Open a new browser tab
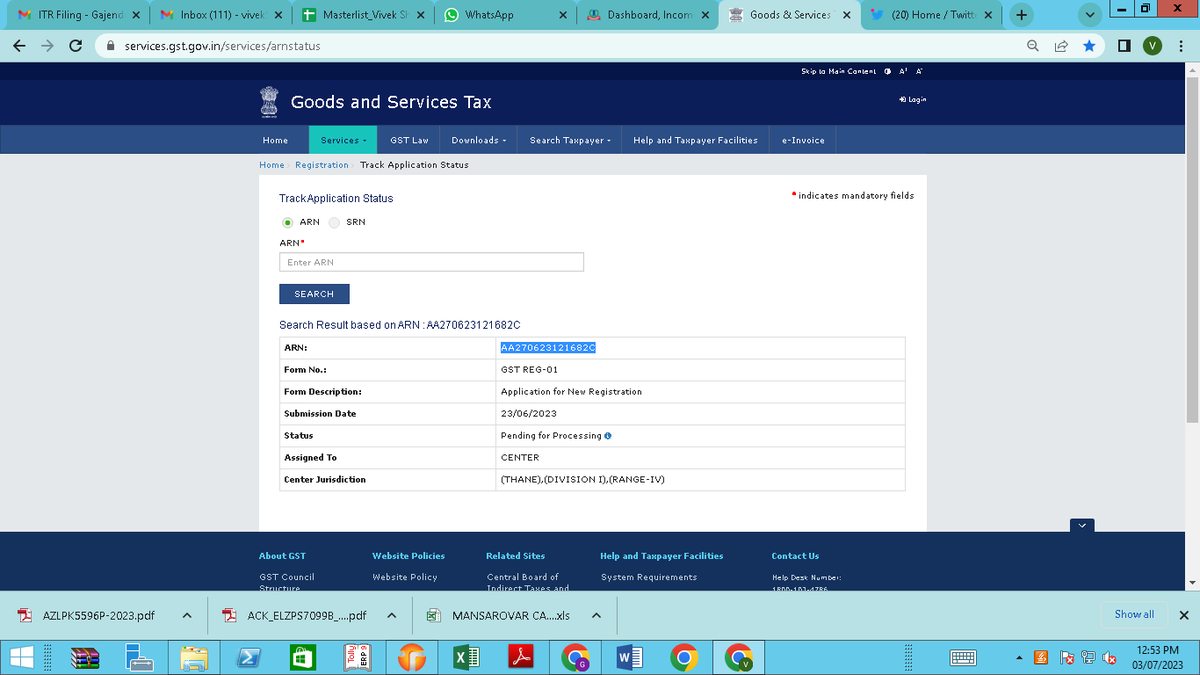 [x=1021, y=15]
